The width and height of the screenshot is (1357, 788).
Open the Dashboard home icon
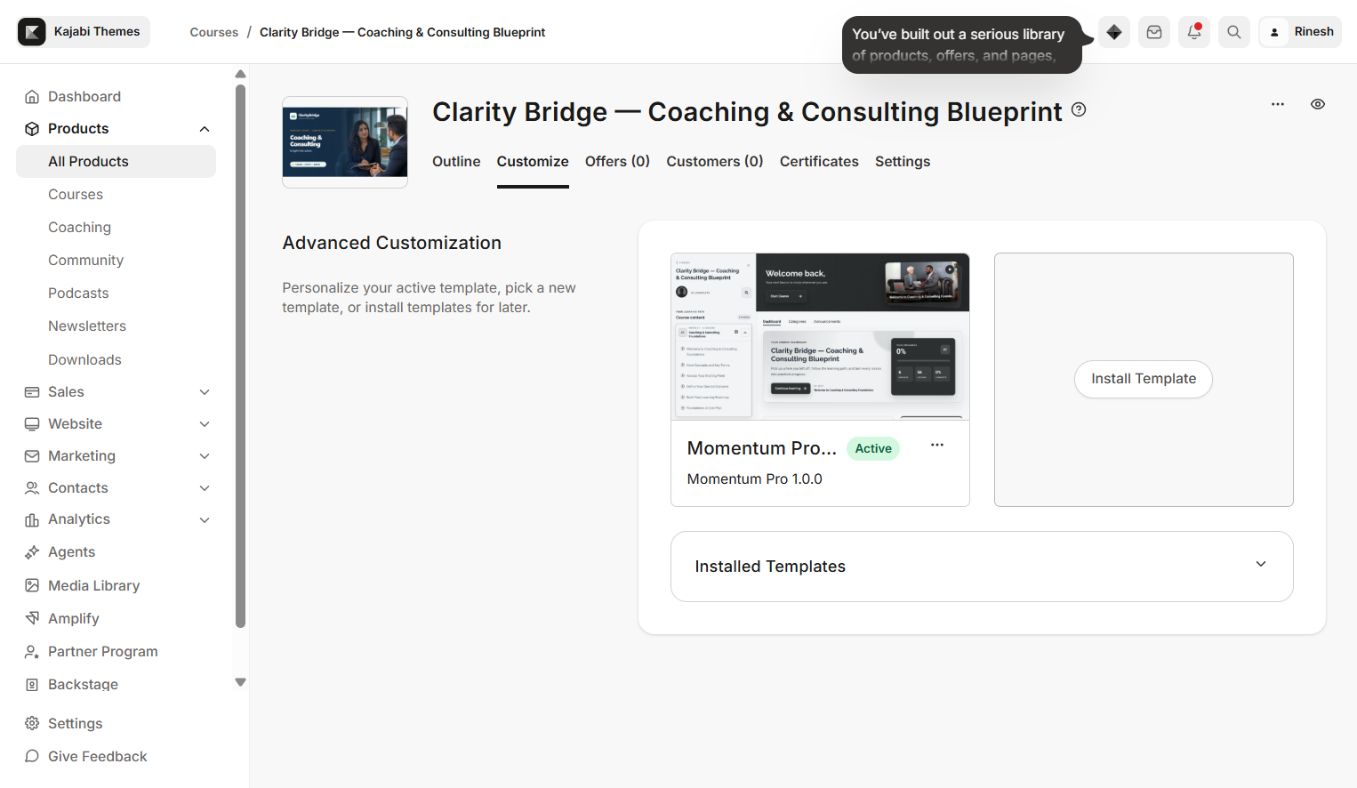[x=32, y=97]
